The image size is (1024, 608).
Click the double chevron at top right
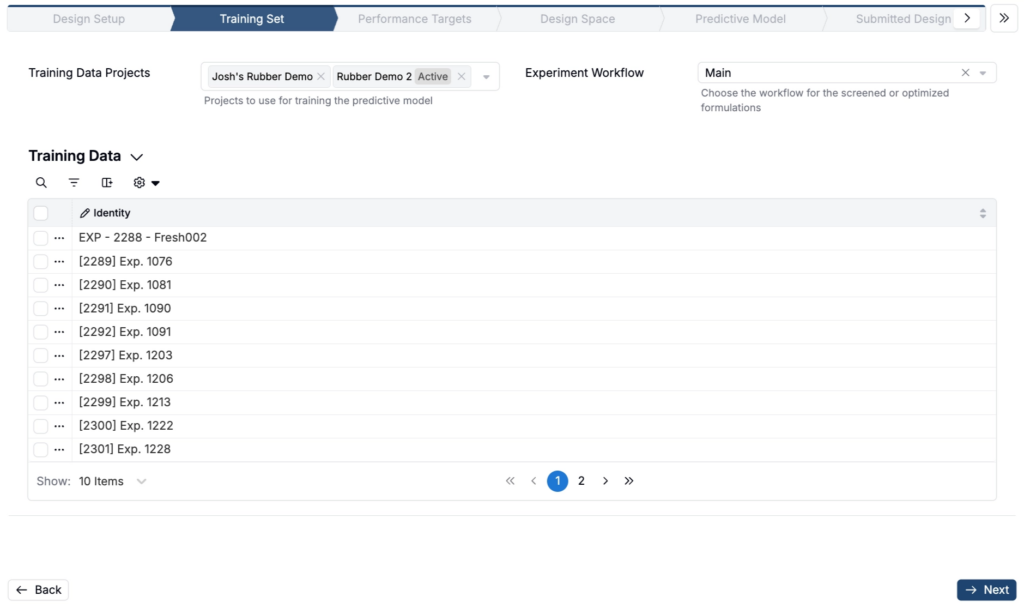coord(1004,18)
